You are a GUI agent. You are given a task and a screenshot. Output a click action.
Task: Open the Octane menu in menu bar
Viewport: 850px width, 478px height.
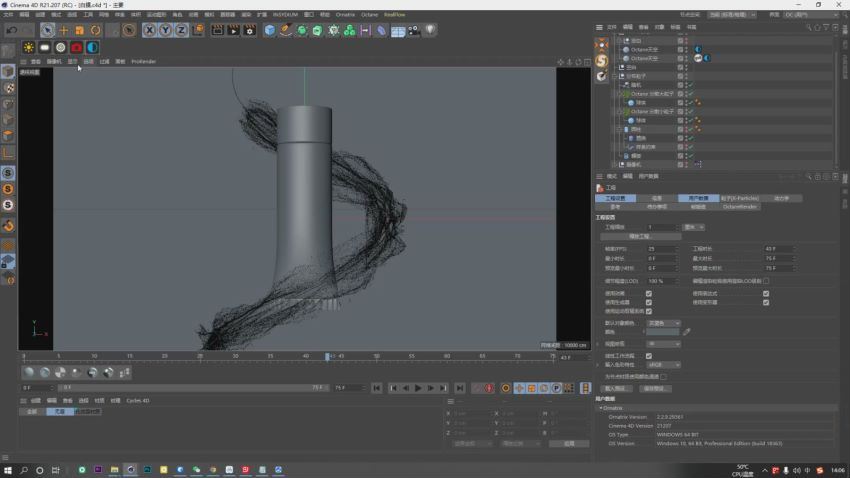370,15
